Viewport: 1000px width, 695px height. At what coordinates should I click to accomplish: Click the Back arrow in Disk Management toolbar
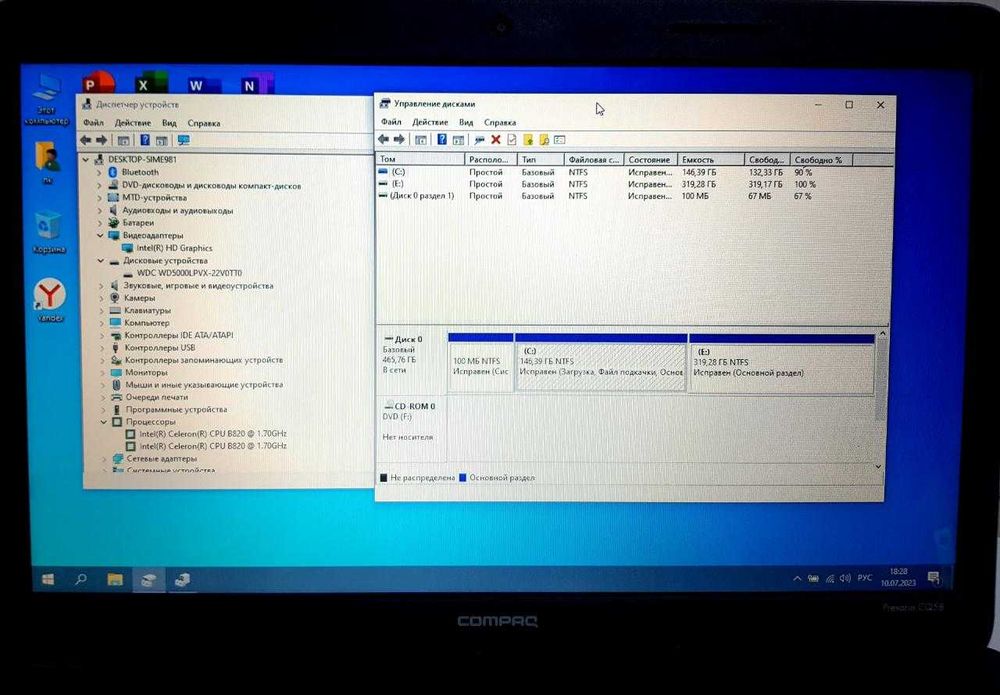383,140
